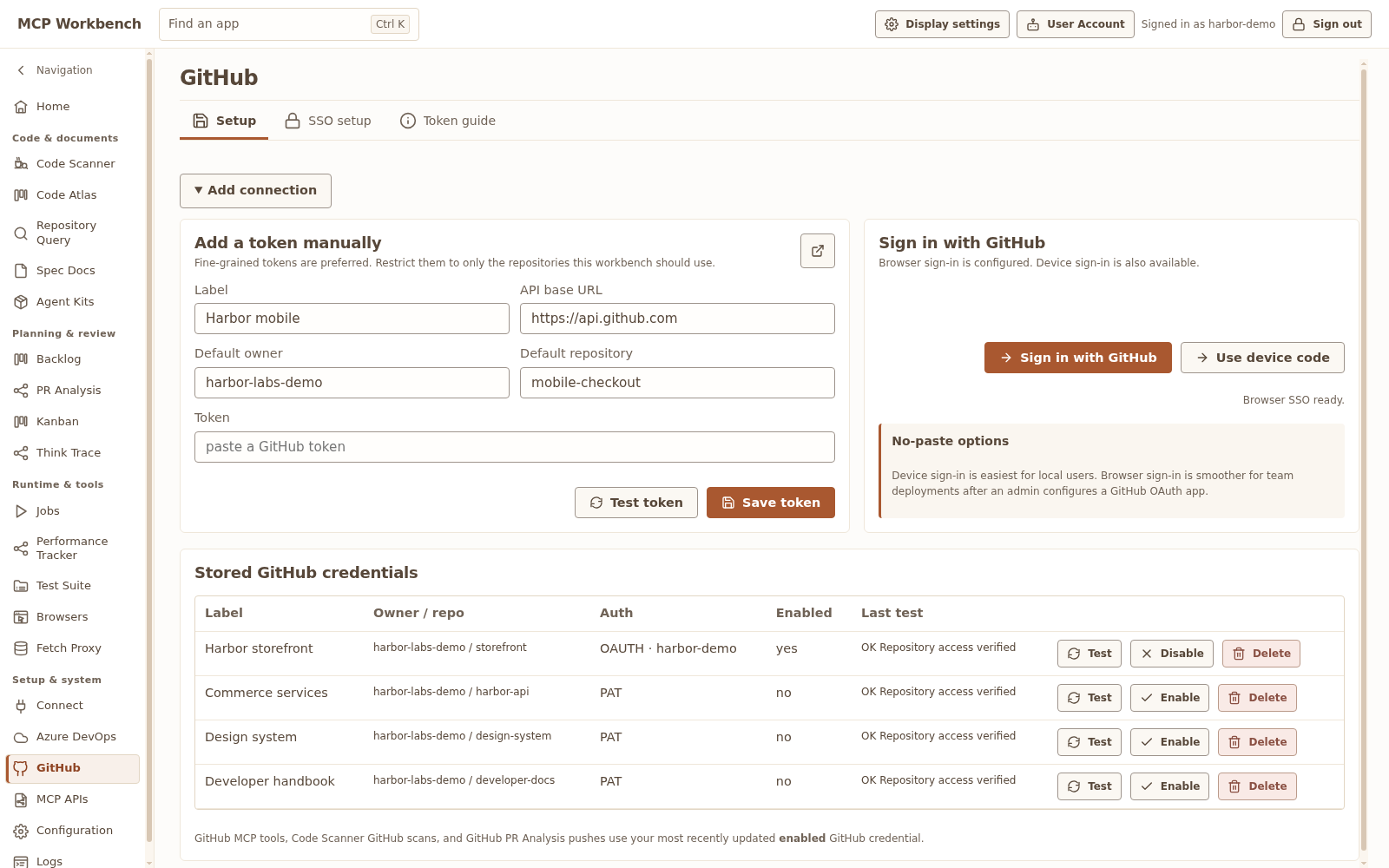Open Kanban board entry
Viewport: 1389px width, 868px height.
click(73, 421)
